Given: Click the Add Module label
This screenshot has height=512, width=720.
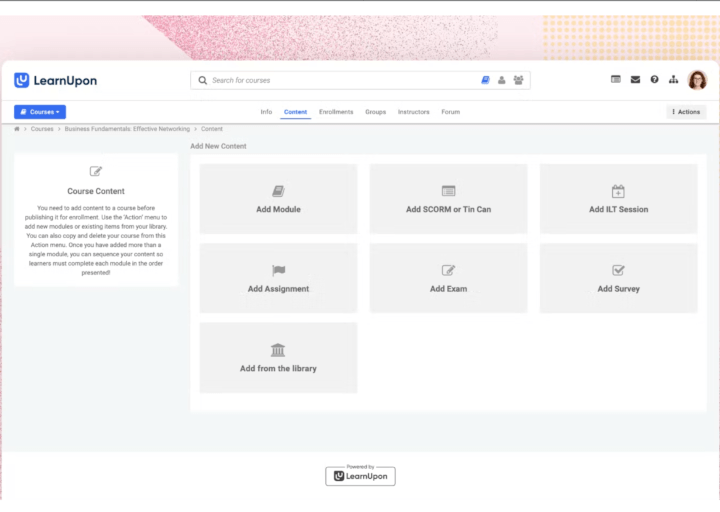Looking at the screenshot, I should (x=278, y=209).
